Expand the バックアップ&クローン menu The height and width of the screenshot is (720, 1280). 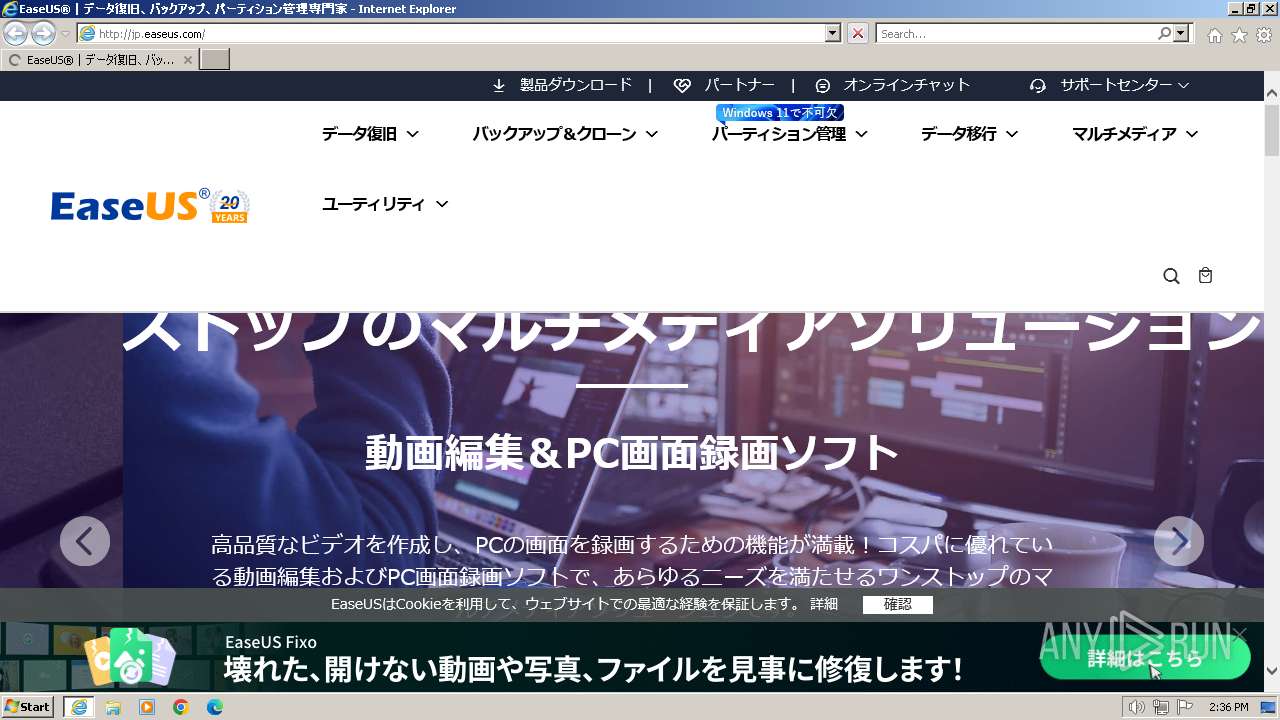point(565,134)
